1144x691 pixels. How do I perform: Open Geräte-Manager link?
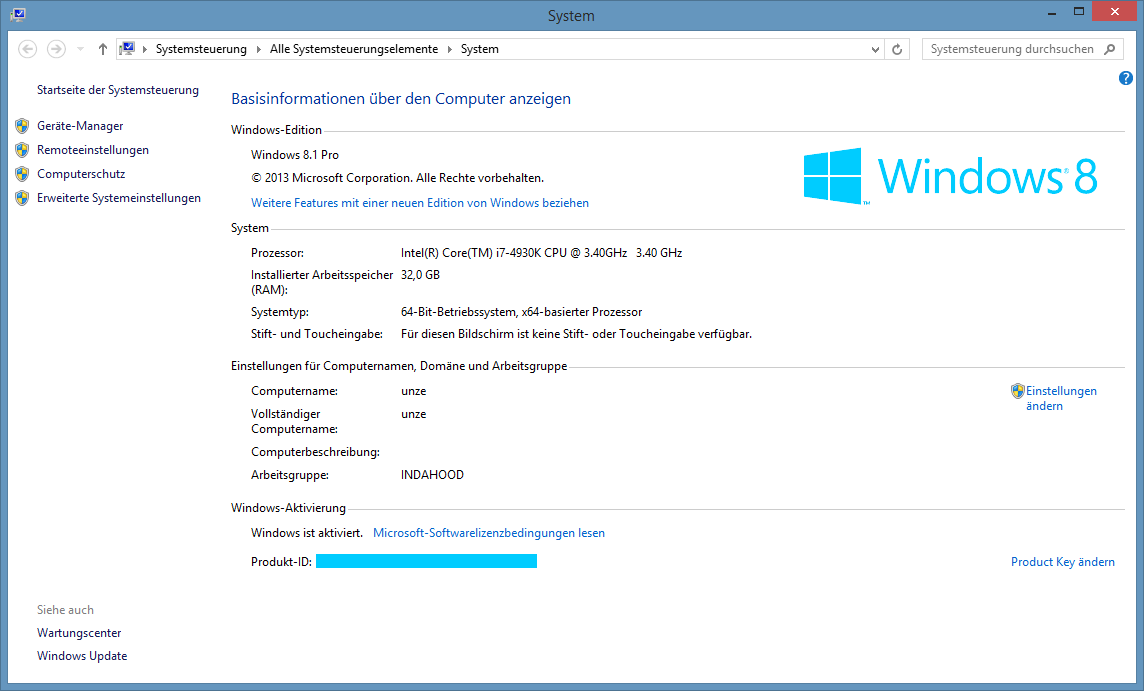click(80, 126)
